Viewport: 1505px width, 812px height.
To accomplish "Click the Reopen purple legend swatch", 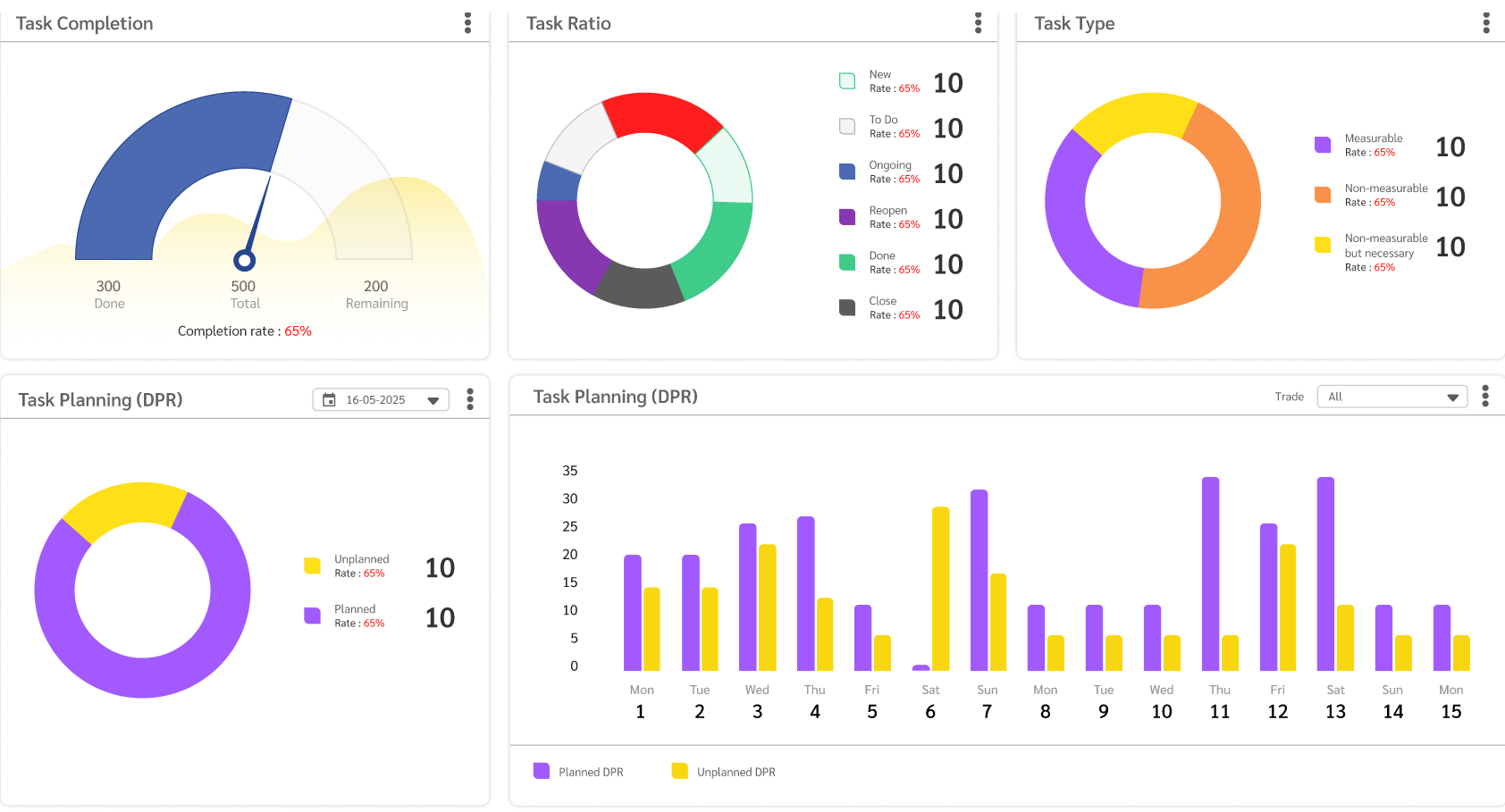I will (847, 217).
